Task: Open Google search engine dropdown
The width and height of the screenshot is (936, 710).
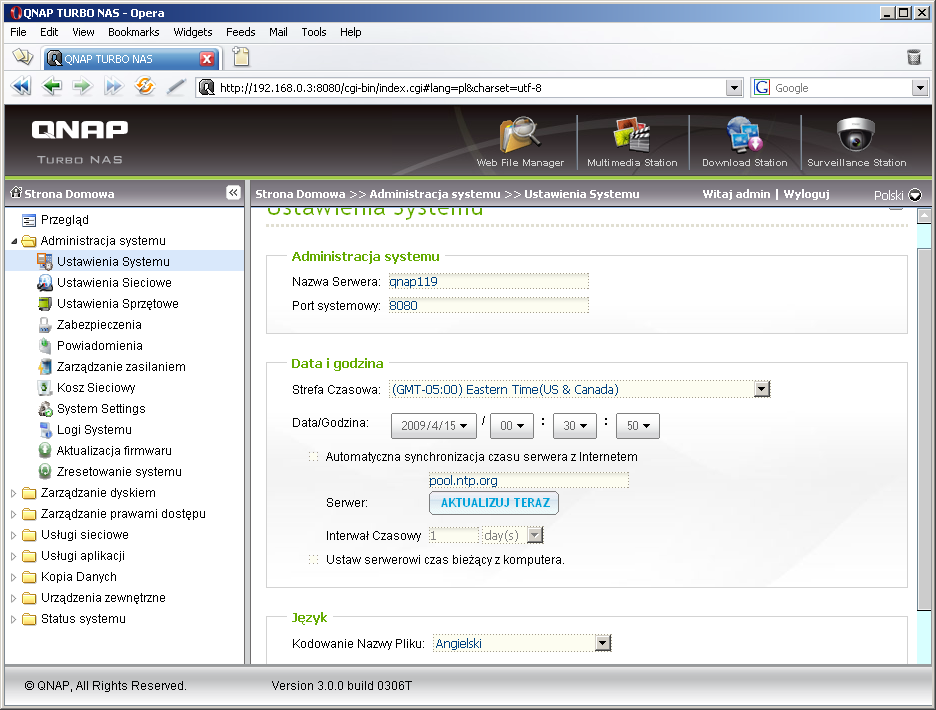Action: (920, 88)
